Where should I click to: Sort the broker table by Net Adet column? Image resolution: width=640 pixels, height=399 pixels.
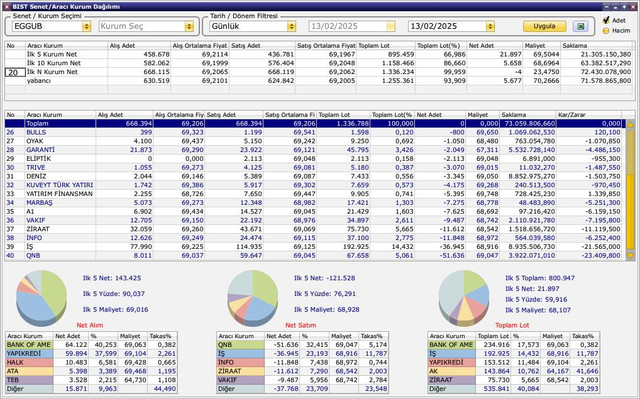tap(440, 115)
